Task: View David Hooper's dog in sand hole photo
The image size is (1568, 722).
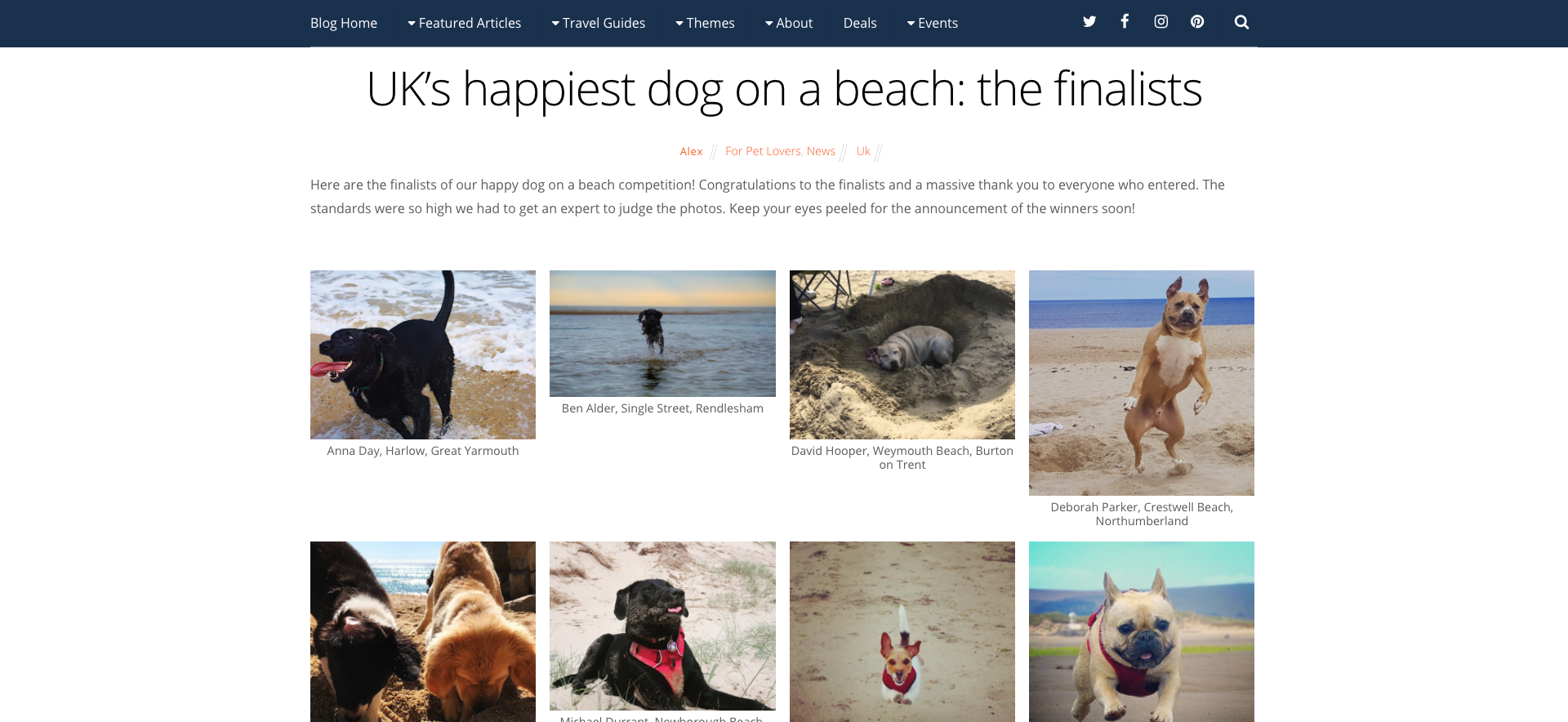Action: coord(902,354)
